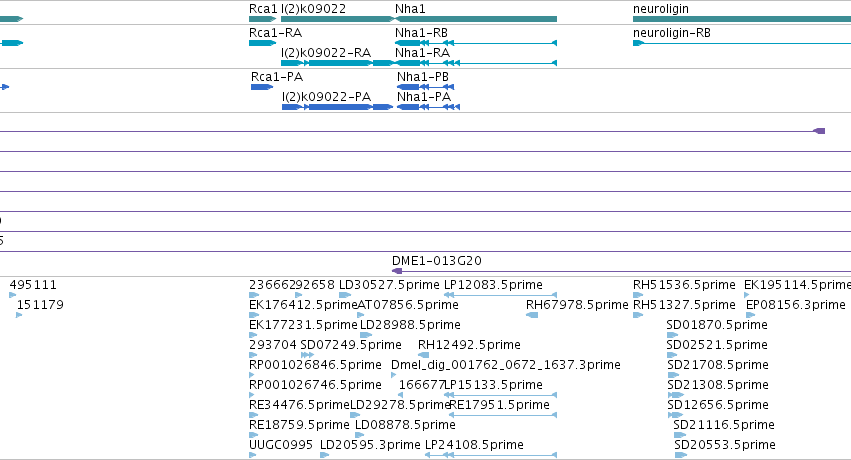Click the Rca1-PA protein arrow
The image size is (851, 460).
click(x=262, y=87)
